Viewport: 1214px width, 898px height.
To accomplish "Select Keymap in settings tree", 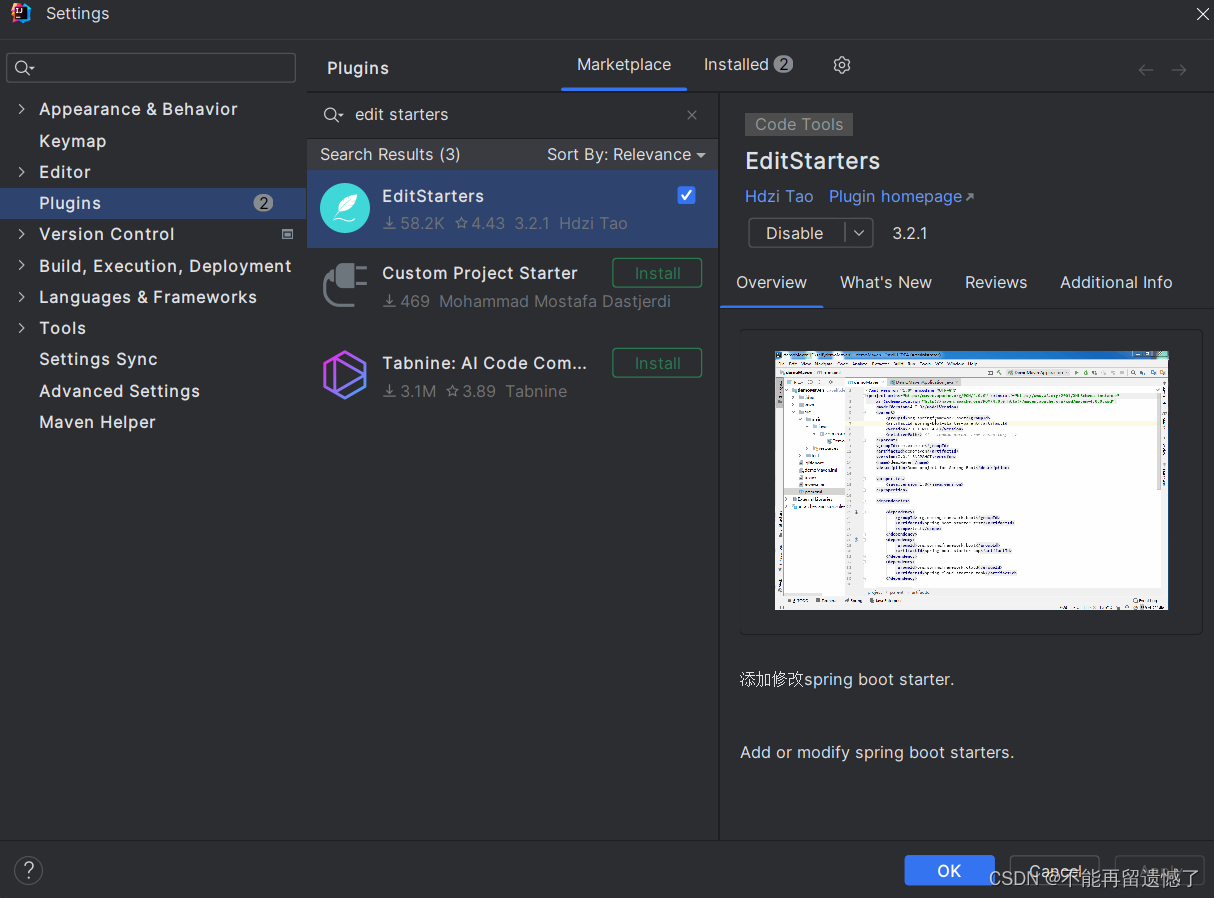I will pos(72,141).
